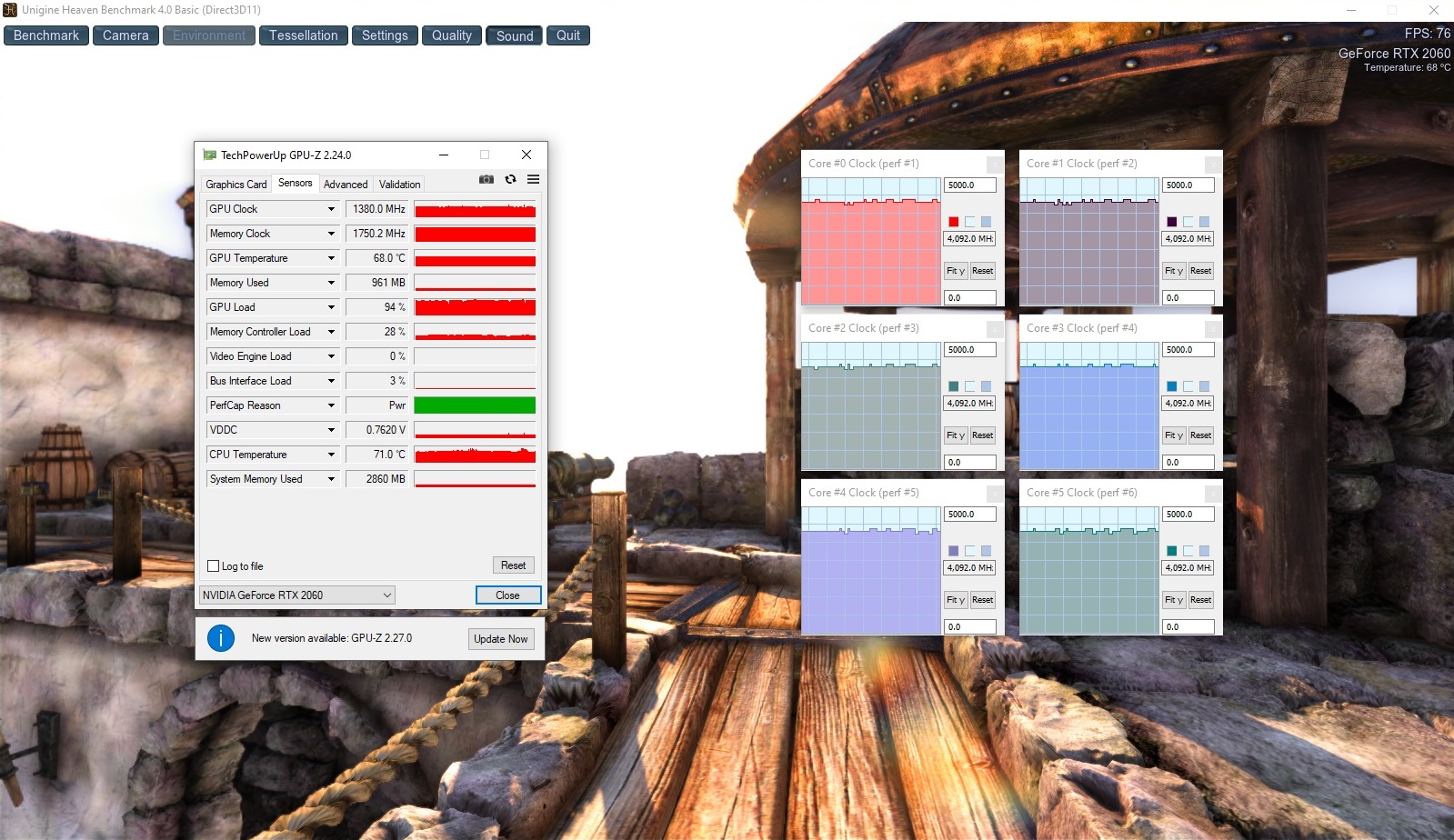Pick the dark purple swatch on Core #1
Image resolution: width=1454 pixels, height=840 pixels.
pyautogui.click(x=1172, y=222)
